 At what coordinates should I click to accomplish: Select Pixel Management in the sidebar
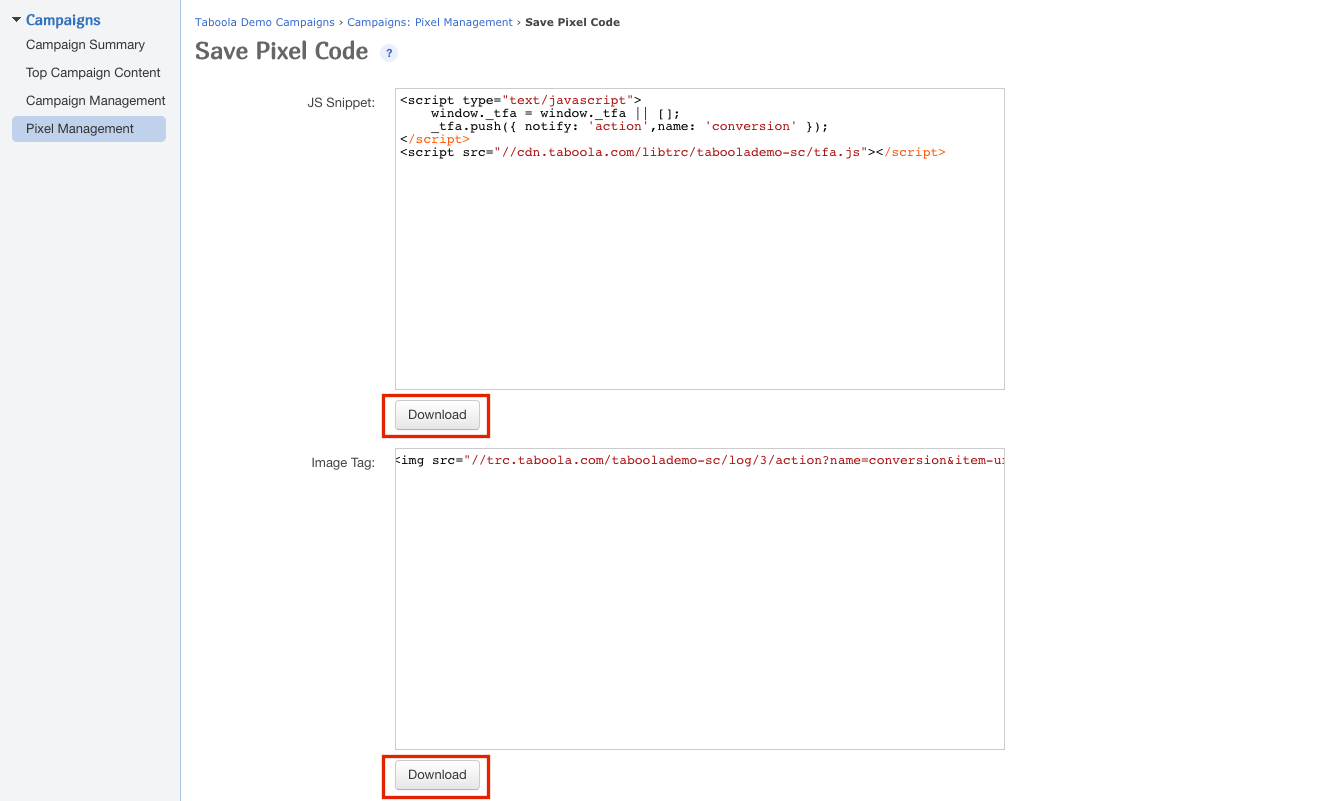89,129
